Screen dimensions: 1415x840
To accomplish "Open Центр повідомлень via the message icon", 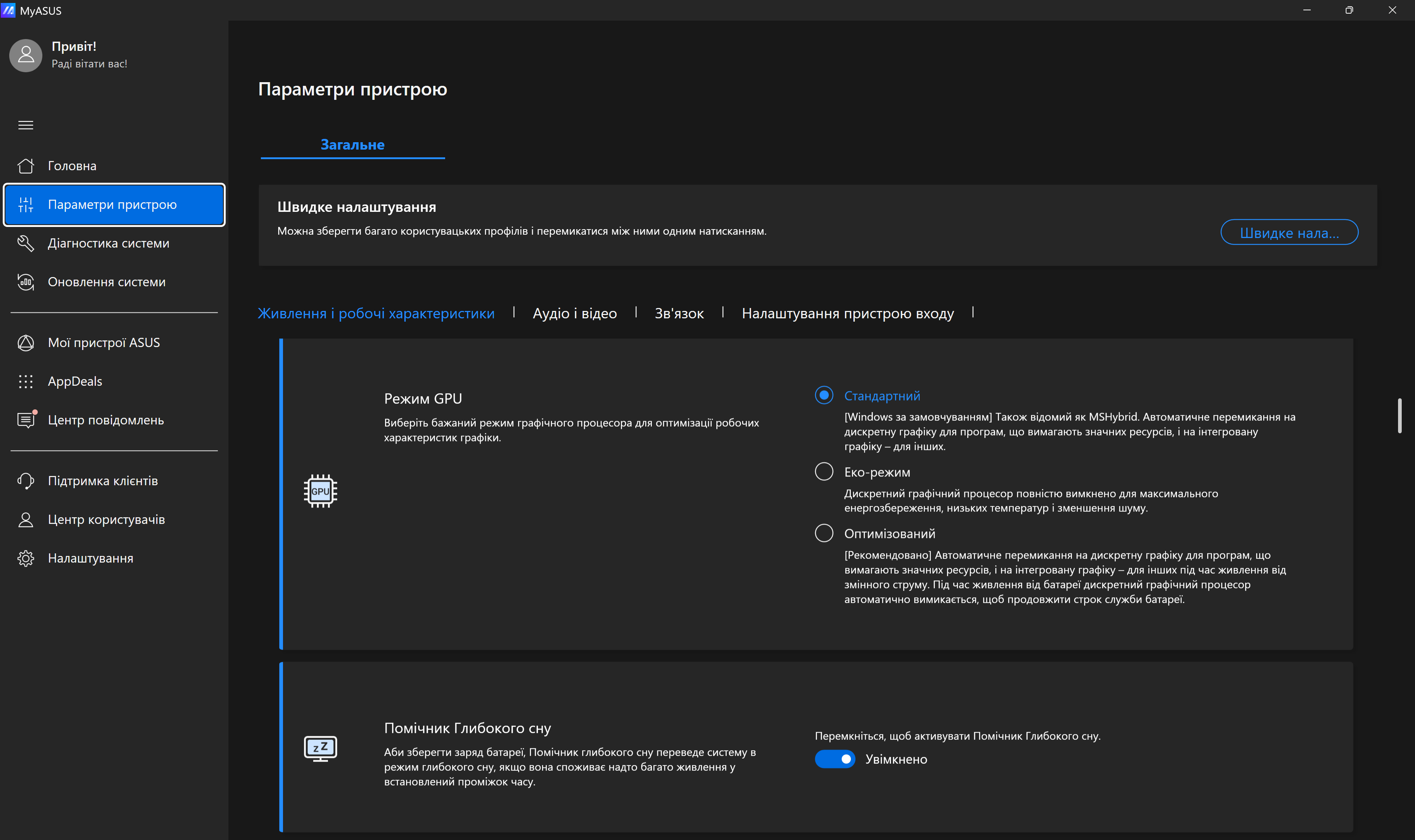I will coord(25,420).
